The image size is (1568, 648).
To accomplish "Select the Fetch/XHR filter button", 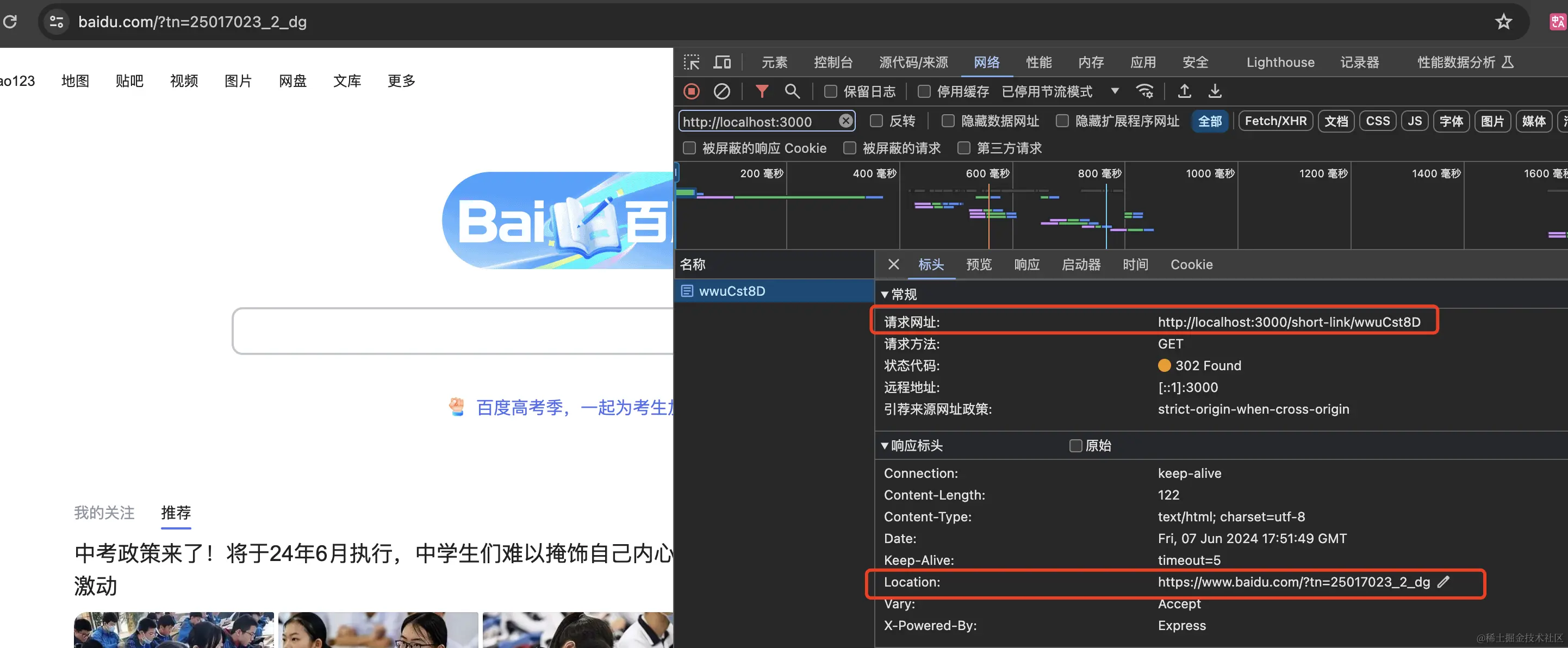I will tap(1275, 121).
